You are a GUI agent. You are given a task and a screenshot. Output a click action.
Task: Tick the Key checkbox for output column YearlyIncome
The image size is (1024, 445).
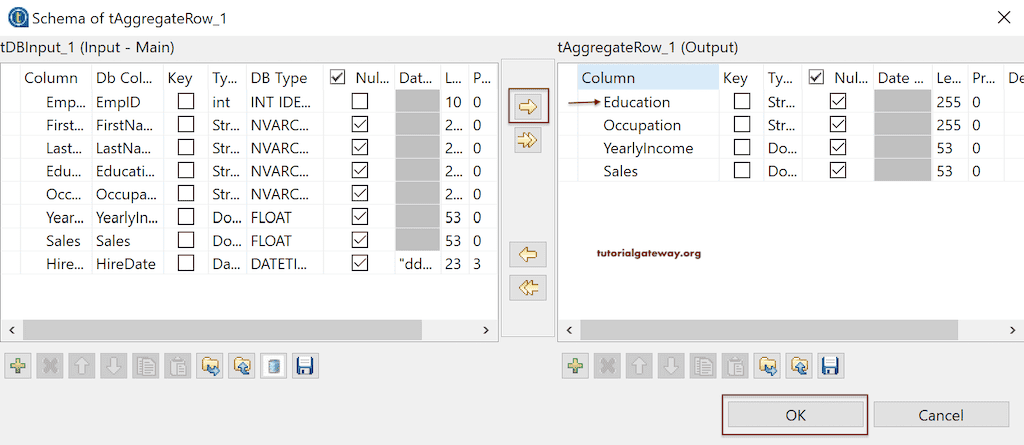tap(742, 148)
